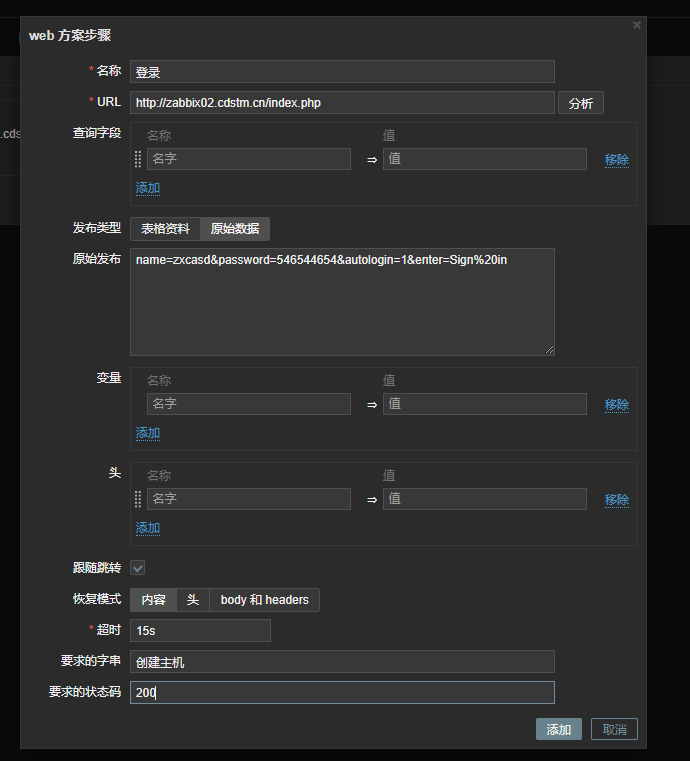Click 添加 link under 变量

pos(148,433)
